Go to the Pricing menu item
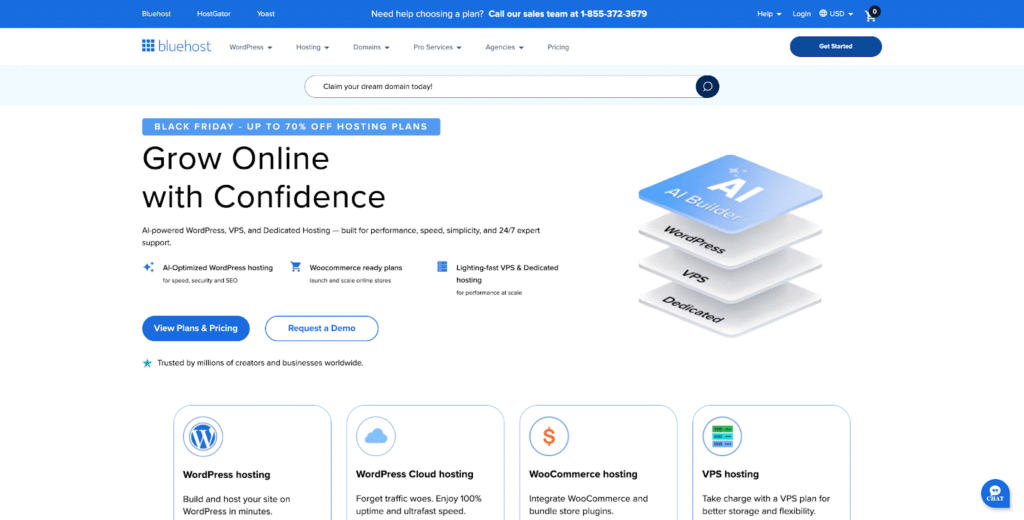1024x520 pixels. (x=558, y=47)
